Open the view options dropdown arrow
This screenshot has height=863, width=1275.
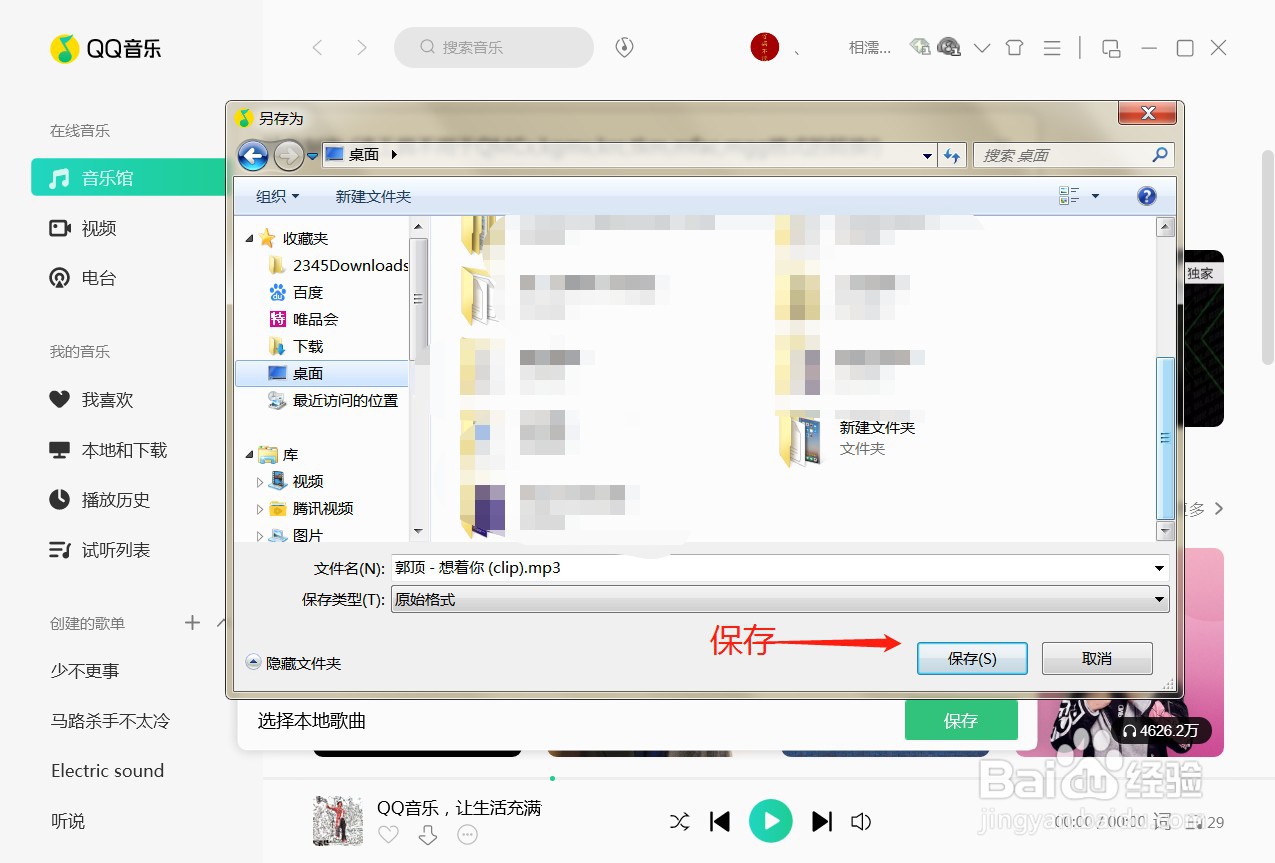[x=1095, y=196]
